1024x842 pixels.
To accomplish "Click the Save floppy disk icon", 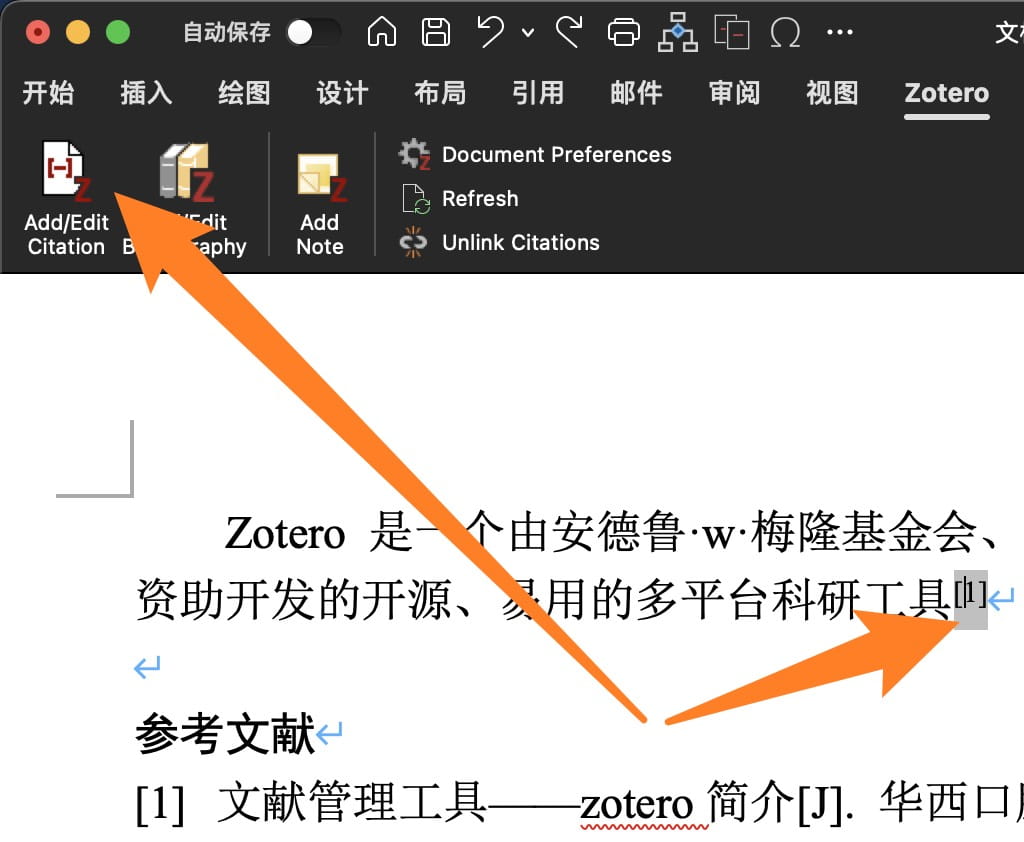I will click(436, 33).
